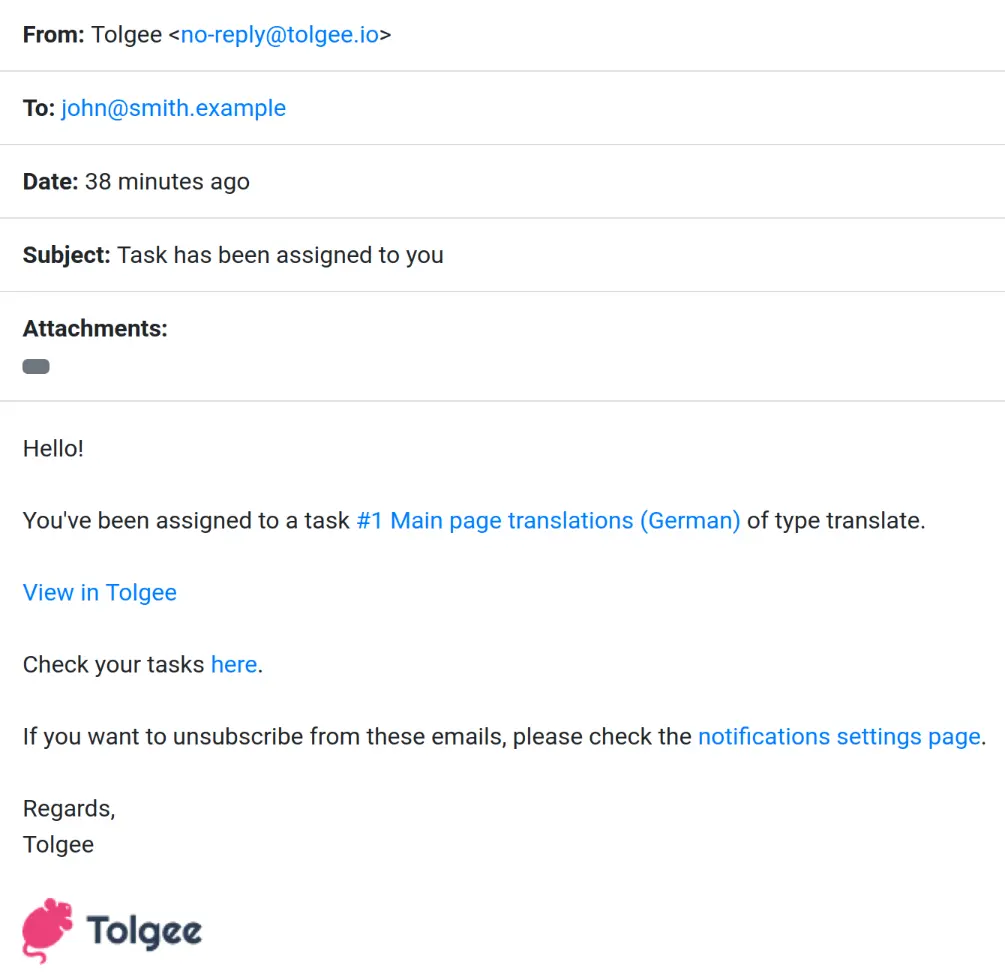This screenshot has width=1005, height=979.
Task: Click the "Hello!" greeting line
Action: pos(54,448)
